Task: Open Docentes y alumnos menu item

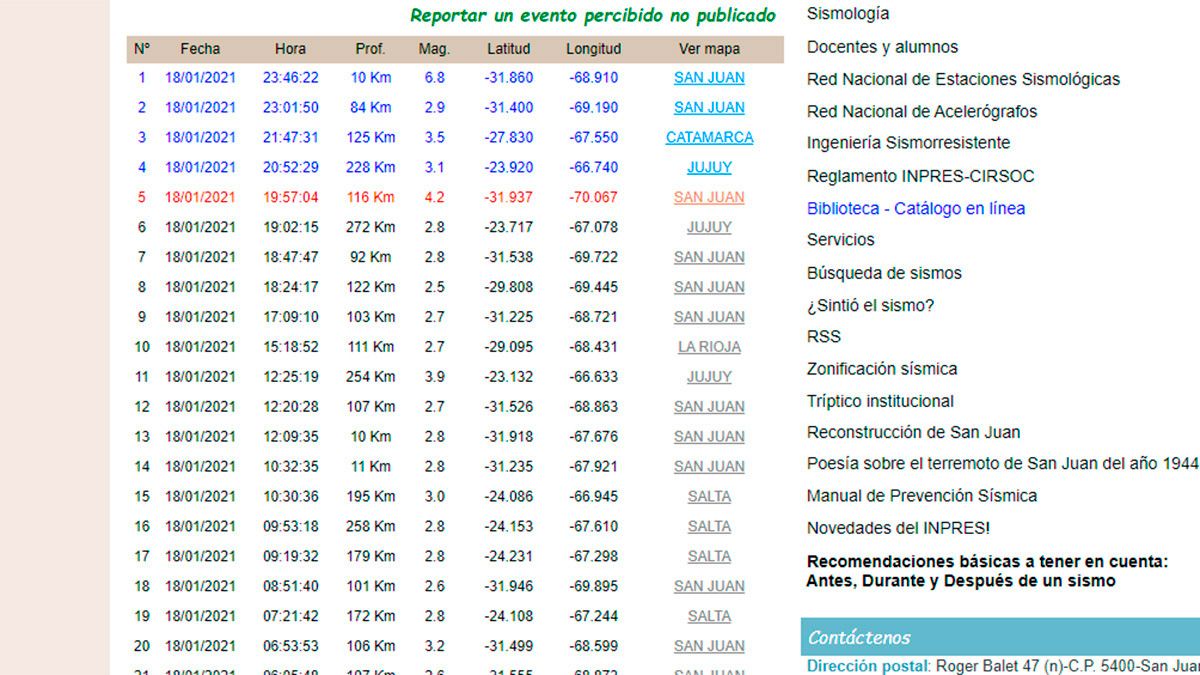Action: (x=882, y=47)
